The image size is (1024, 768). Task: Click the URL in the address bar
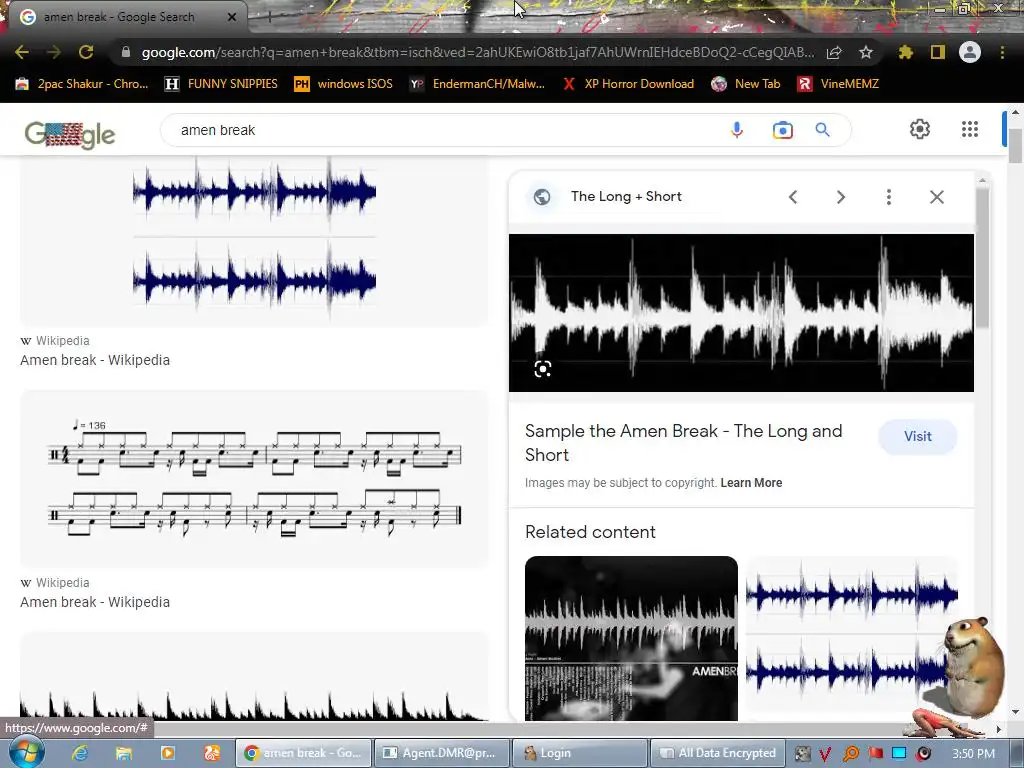(477, 52)
